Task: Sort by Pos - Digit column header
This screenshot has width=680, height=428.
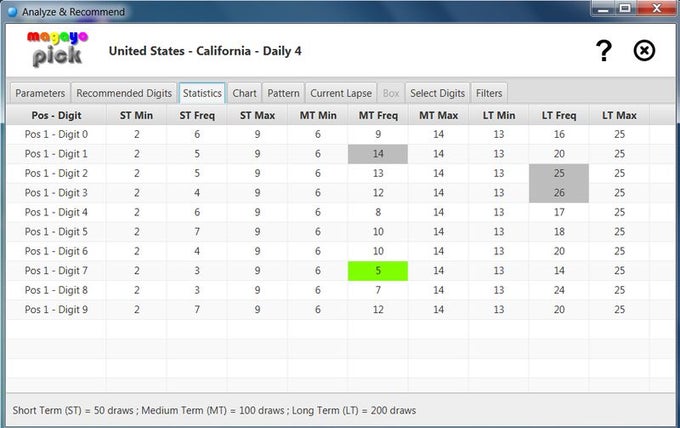Action: coord(56,115)
